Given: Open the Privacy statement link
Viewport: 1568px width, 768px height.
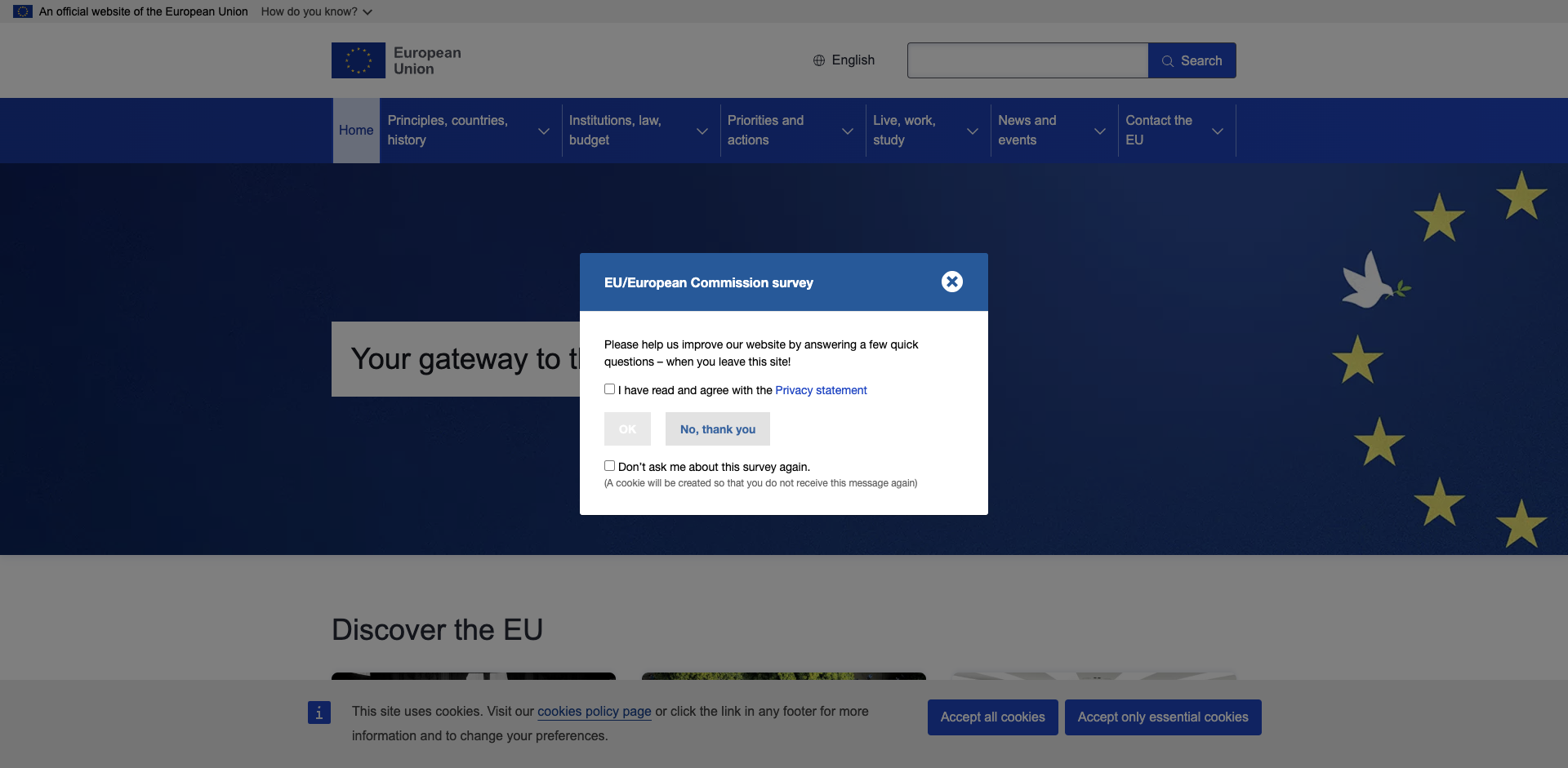Looking at the screenshot, I should tap(821, 390).
